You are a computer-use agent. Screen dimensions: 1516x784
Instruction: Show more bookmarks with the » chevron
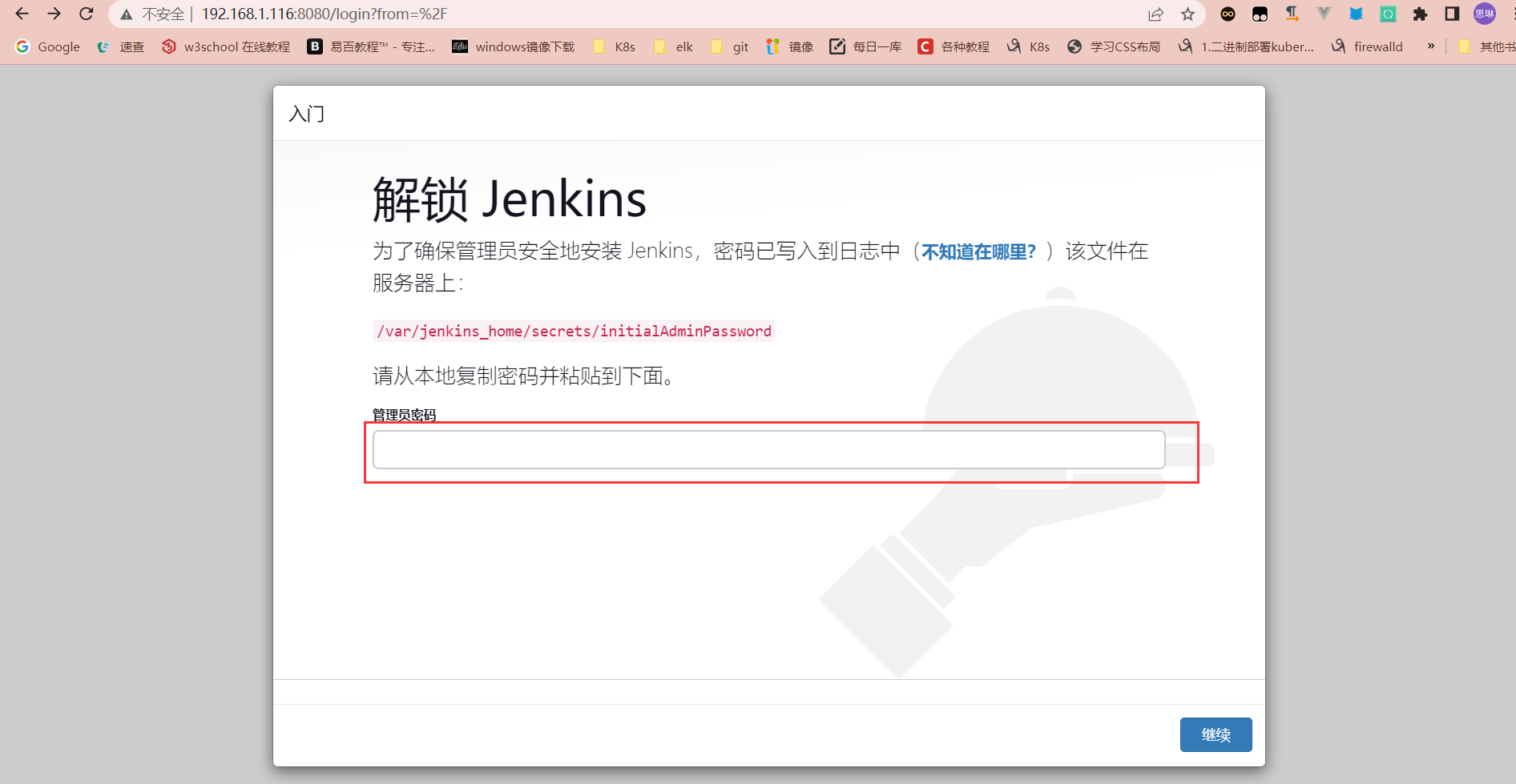point(1431,46)
